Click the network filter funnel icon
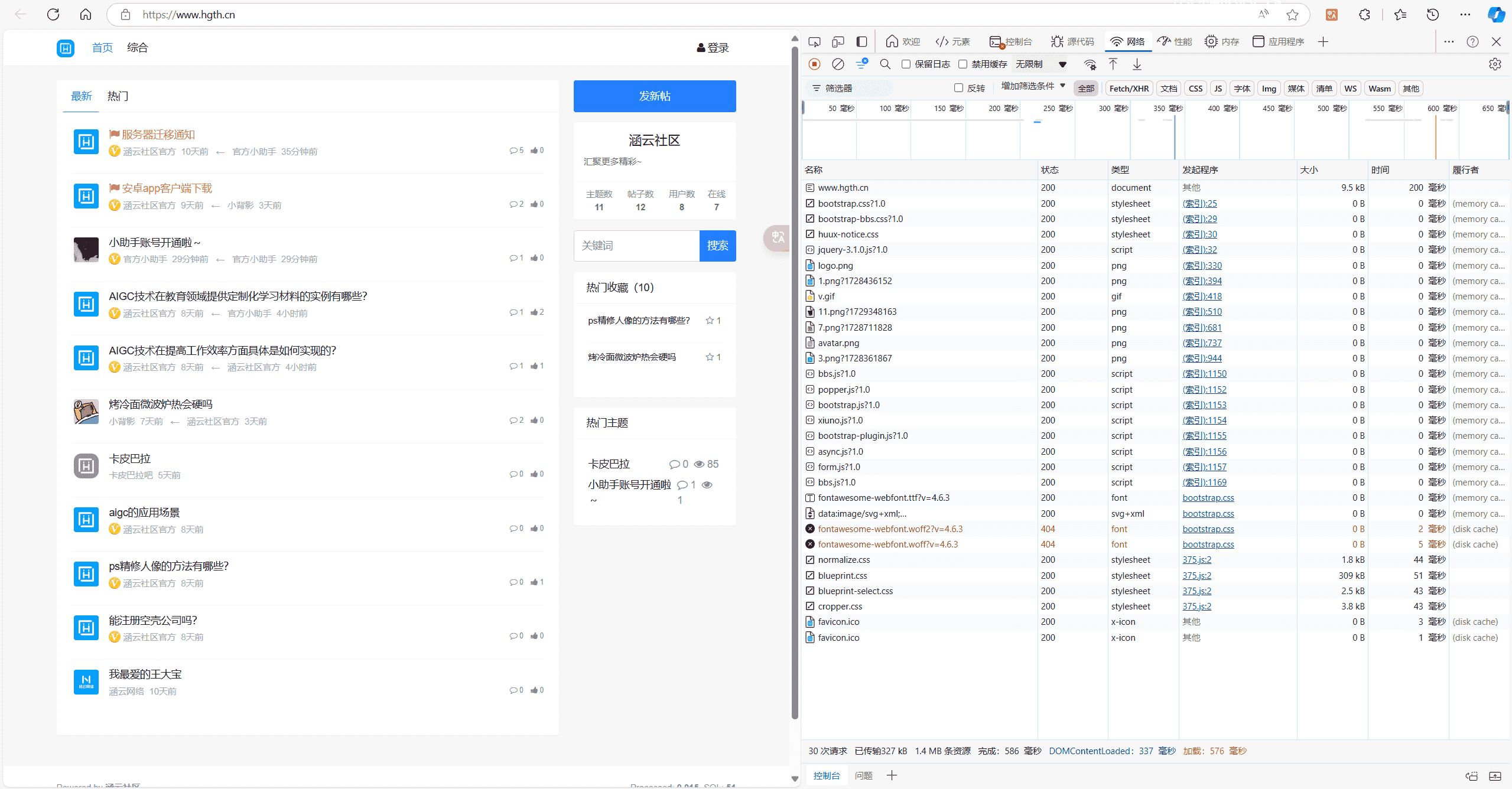This screenshot has width=1512, height=789. [x=861, y=64]
